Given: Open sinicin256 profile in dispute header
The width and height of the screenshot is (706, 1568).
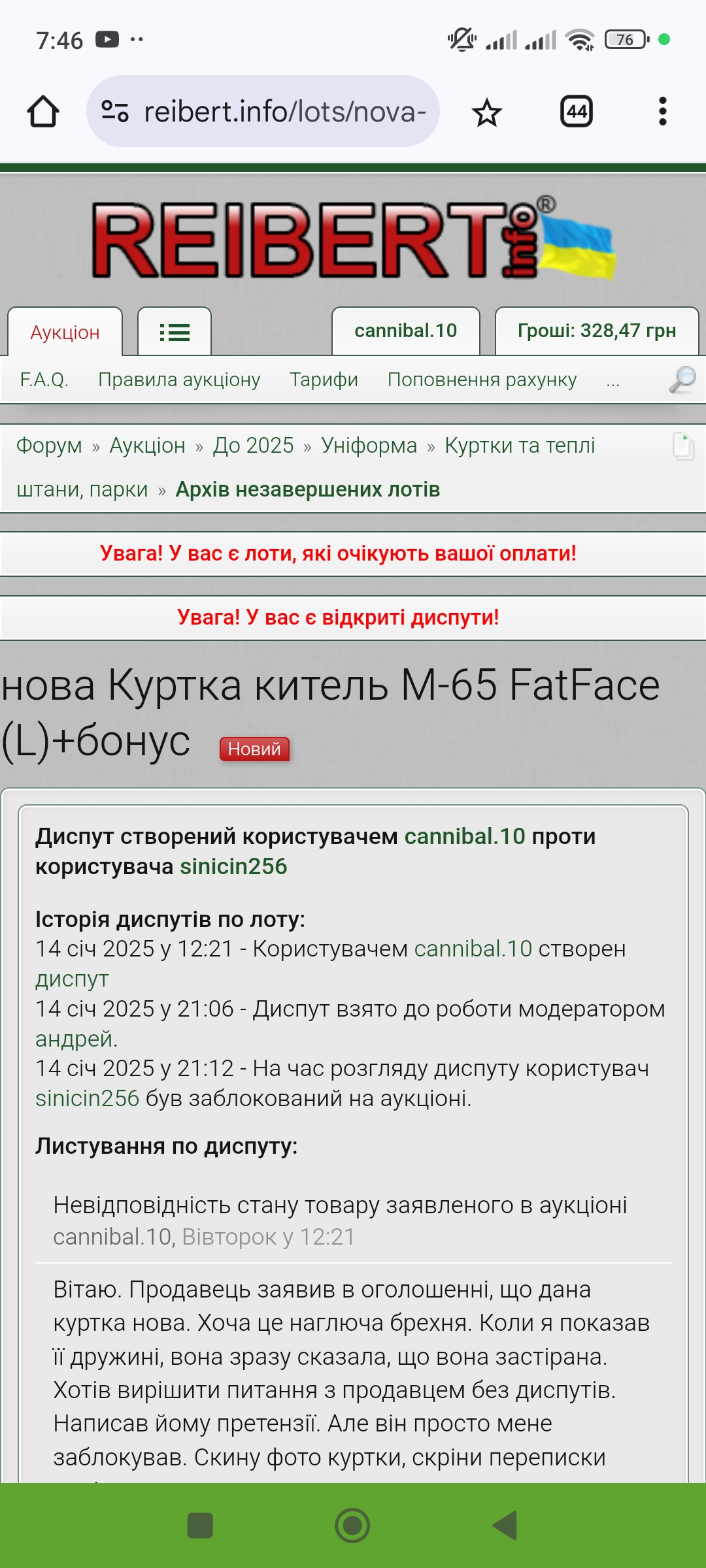Looking at the screenshot, I should point(233,866).
